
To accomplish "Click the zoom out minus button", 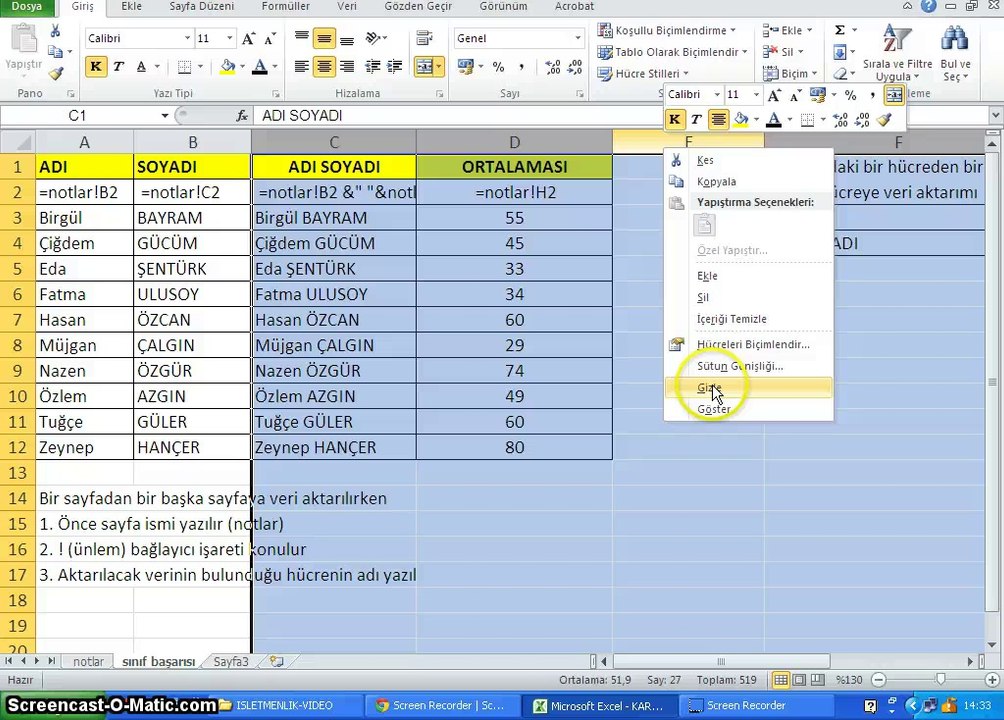I will [x=879, y=680].
